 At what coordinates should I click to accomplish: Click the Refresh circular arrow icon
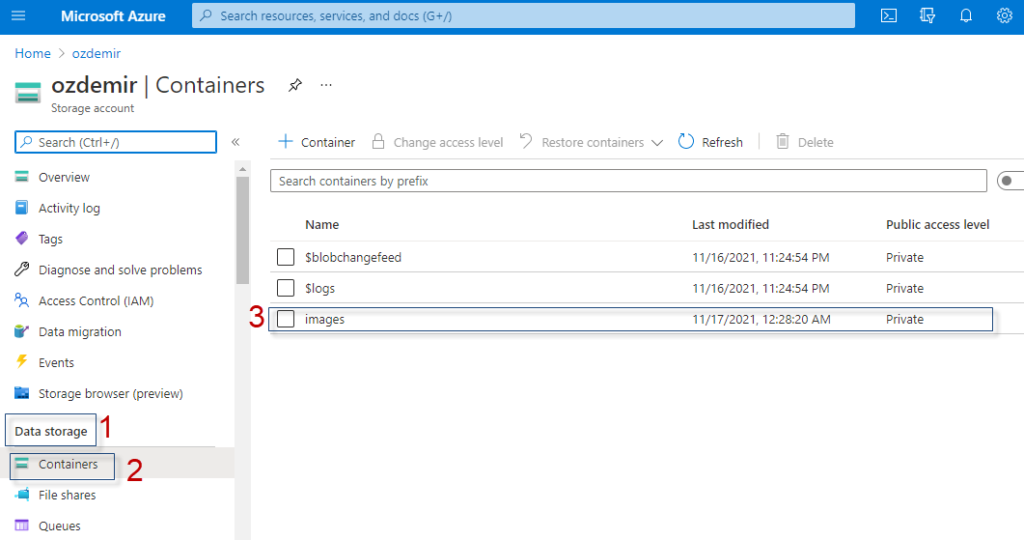tap(686, 141)
